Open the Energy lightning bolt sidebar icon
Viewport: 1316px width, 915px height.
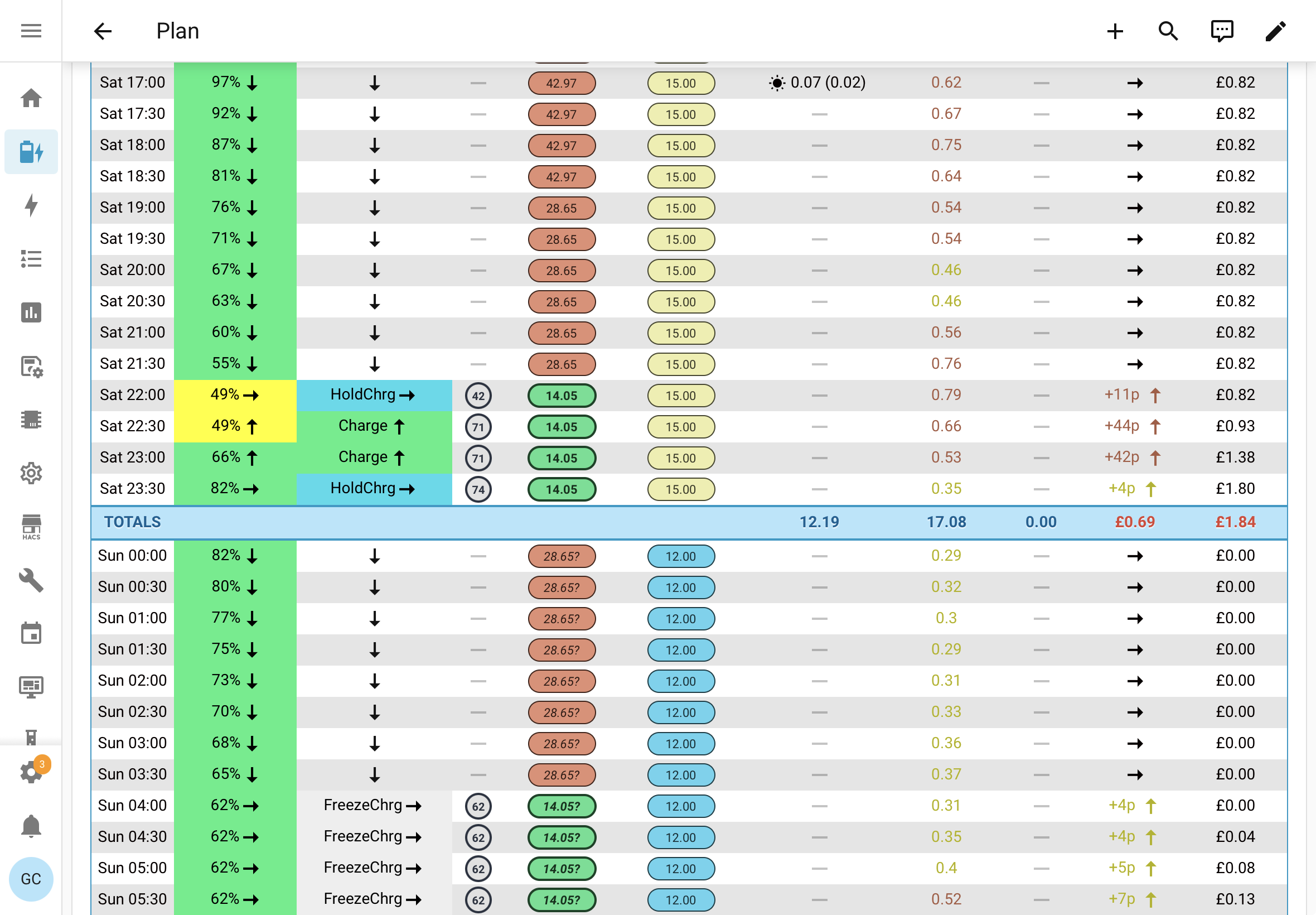pyautogui.click(x=31, y=205)
